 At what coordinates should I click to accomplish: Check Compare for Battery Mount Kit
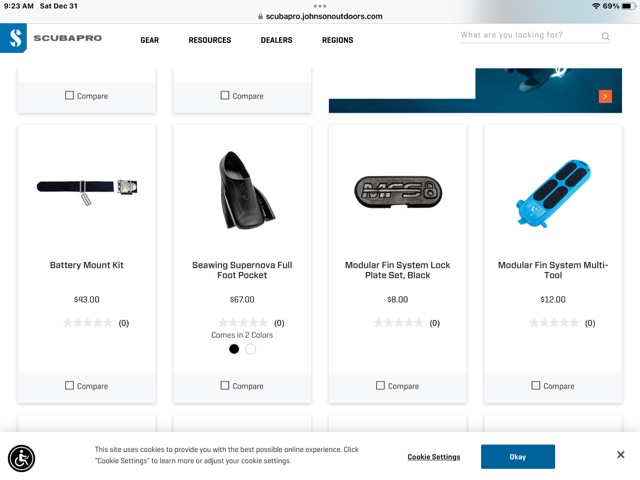[69, 385]
